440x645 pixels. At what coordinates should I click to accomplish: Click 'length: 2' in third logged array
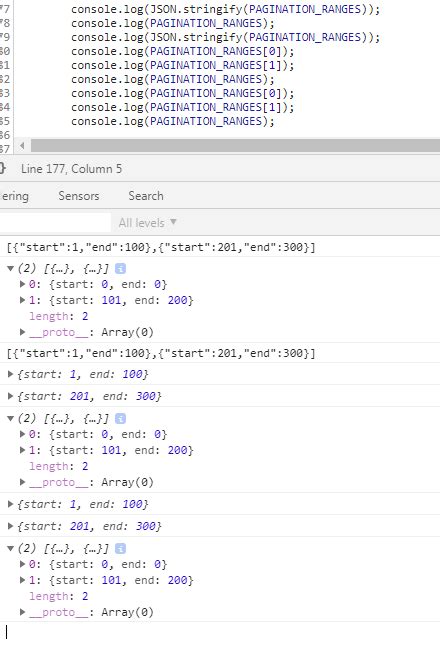(x=58, y=596)
